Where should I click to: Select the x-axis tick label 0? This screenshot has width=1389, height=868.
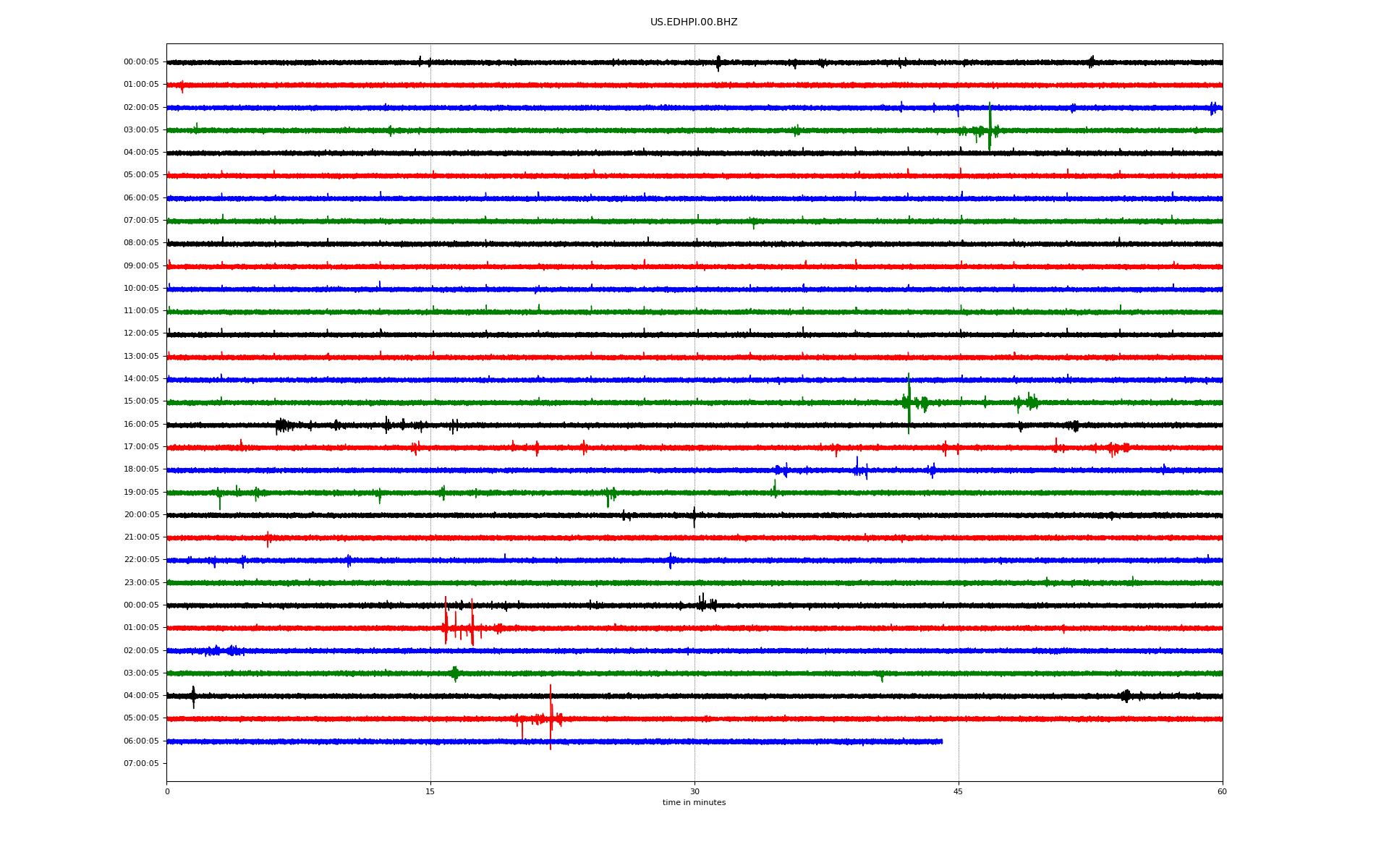pos(167,792)
